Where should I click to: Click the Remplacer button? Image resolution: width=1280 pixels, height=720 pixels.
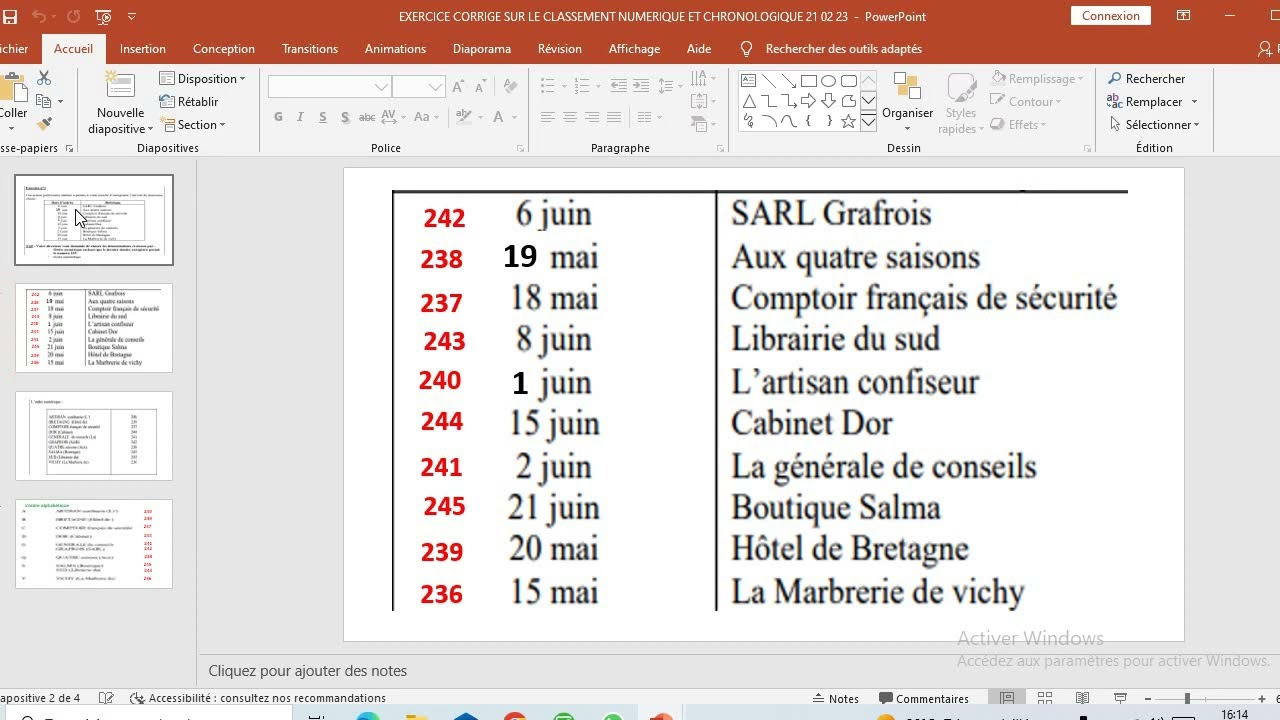coord(1152,101)
